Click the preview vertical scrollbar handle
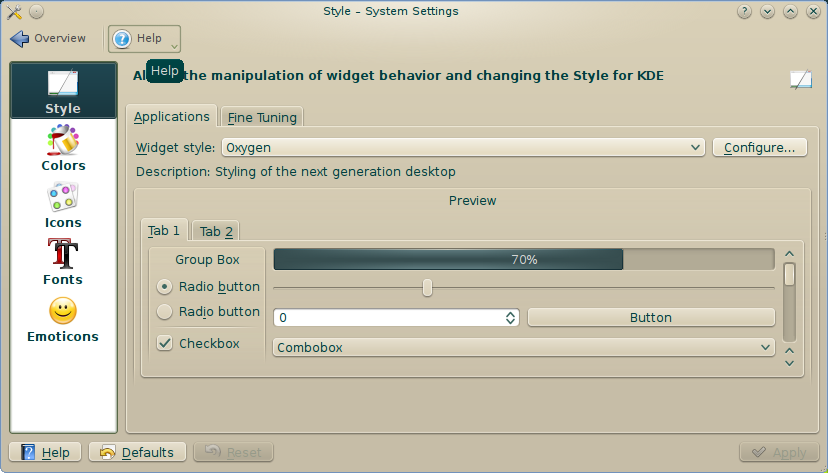828x473 pixels. (x=789, y=275)
